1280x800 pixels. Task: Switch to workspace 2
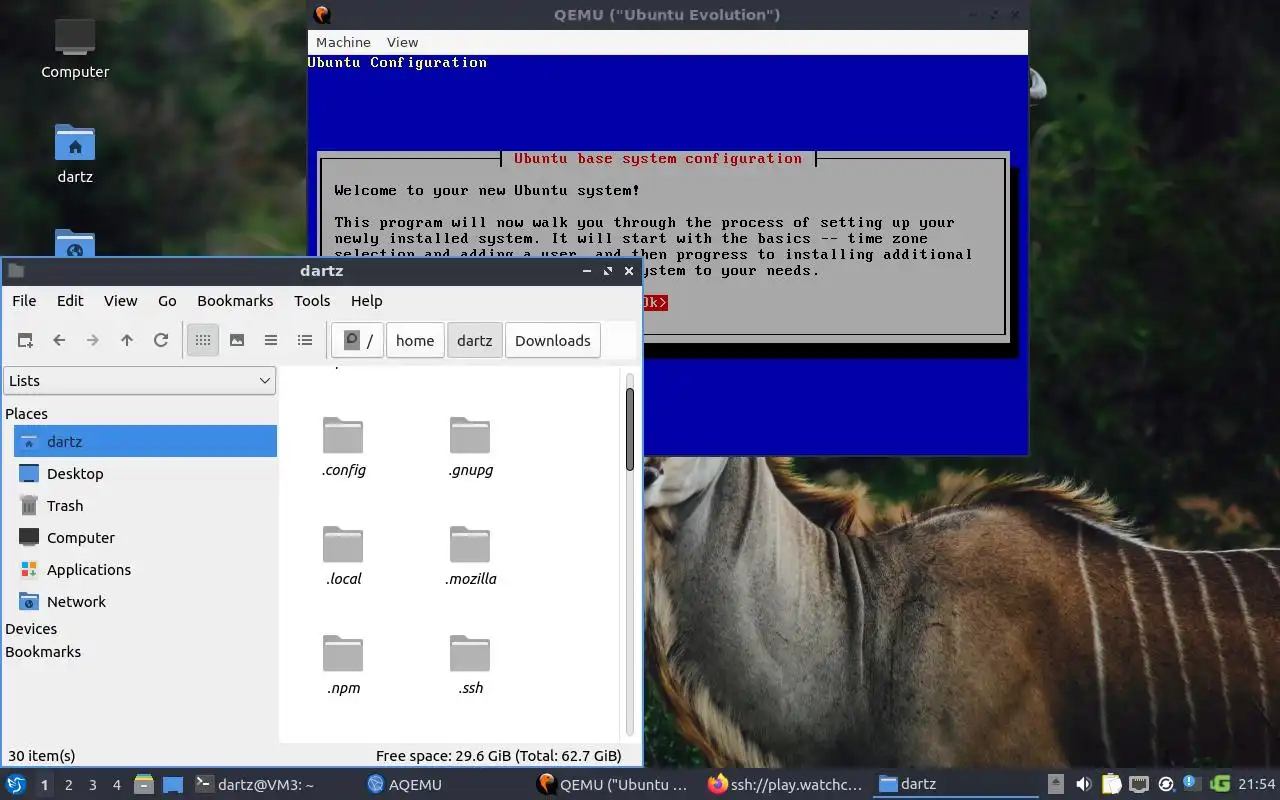pos(69,785)
